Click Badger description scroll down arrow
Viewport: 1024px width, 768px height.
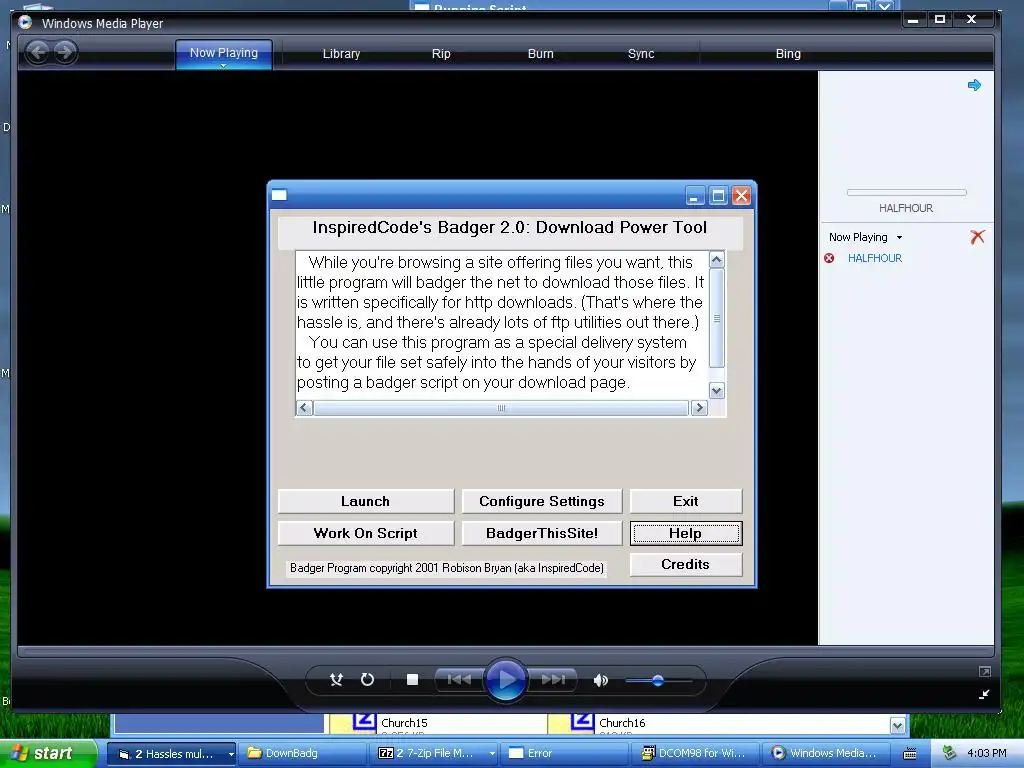coord(716,391)
